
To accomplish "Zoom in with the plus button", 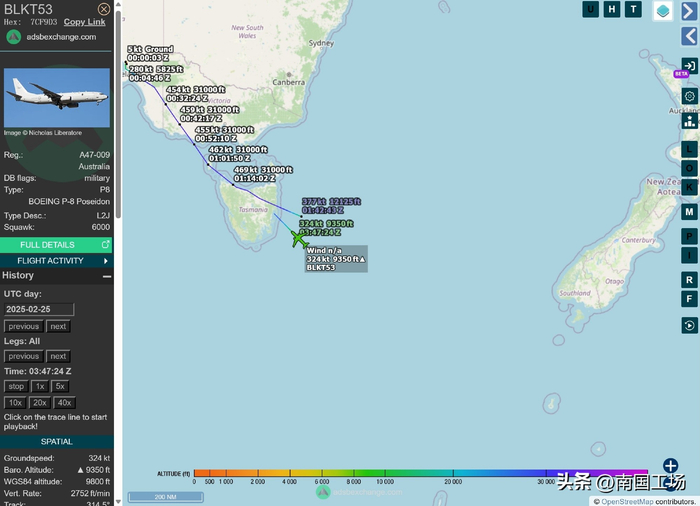I will click(x=671, y=466).
